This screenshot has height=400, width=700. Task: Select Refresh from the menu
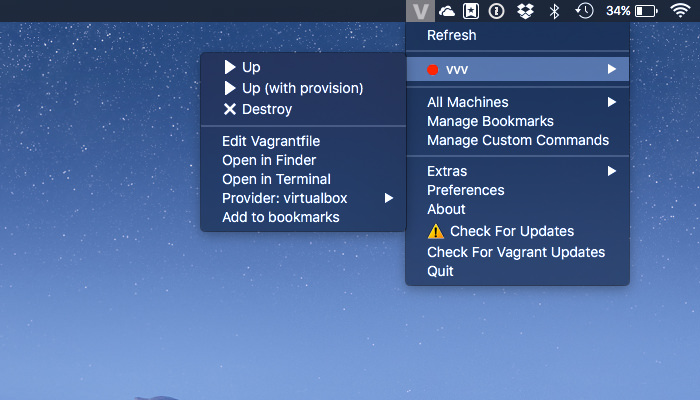point(518,35)
